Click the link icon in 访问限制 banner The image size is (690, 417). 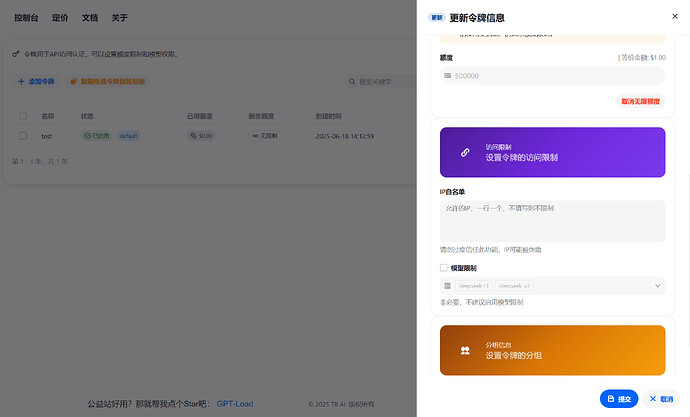click(465, 153)
